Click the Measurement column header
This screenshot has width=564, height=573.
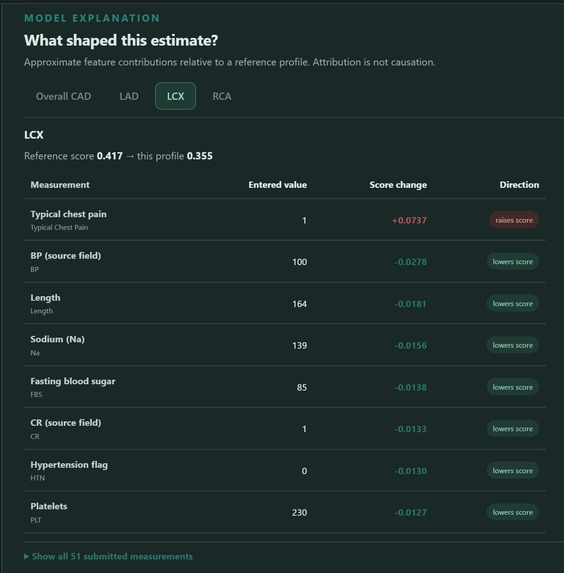coord(60,185)
